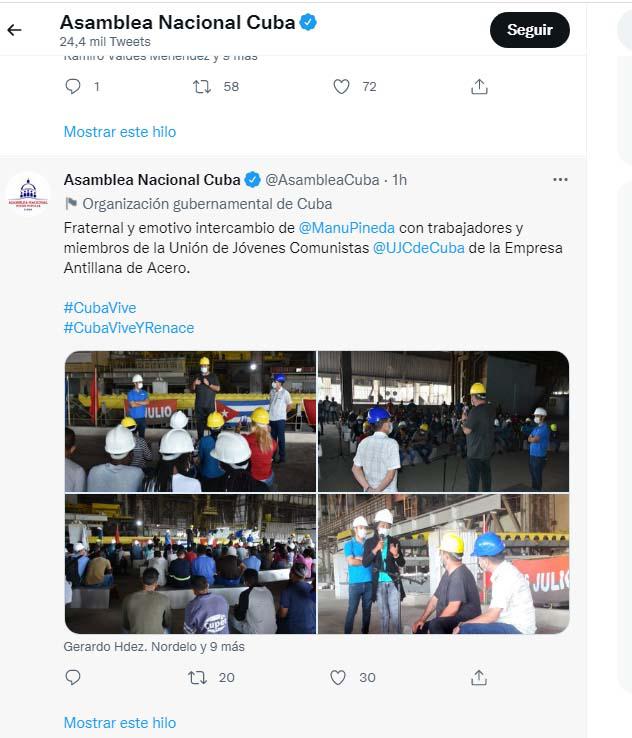632x738 pixels.
Task: Open Asamblea Nacional Cuba profile avatar
Action: click(28, 194)
